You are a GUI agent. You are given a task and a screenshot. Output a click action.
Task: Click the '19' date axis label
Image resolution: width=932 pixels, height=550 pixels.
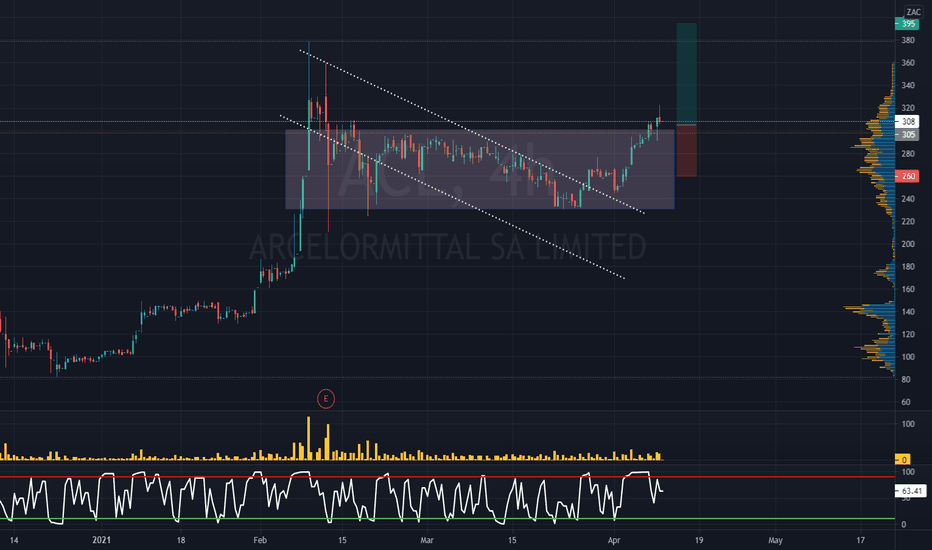pos(699,540)
